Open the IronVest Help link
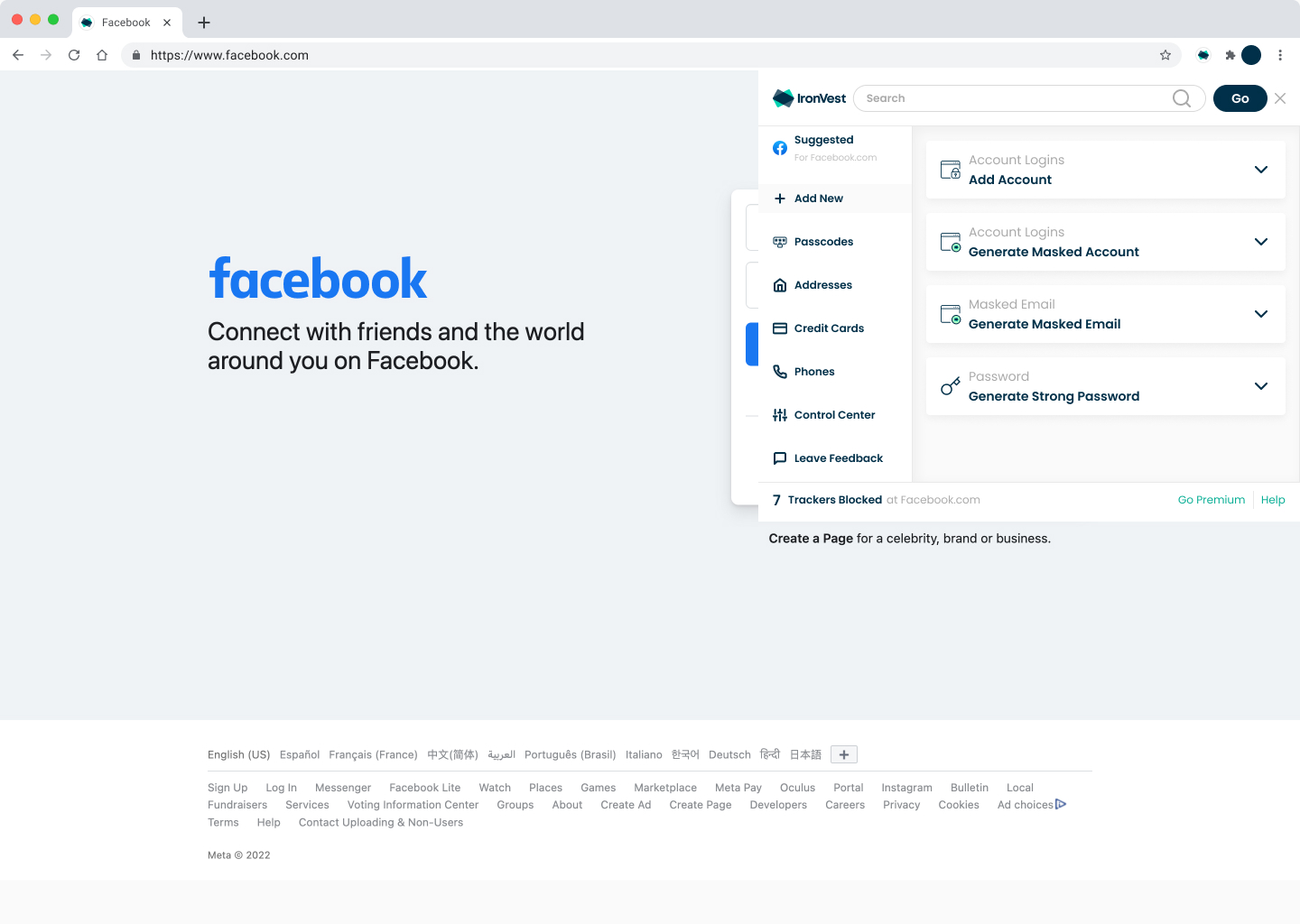Image resolution: width=1300 pixels, height=924 pixels. [1273, 500]
